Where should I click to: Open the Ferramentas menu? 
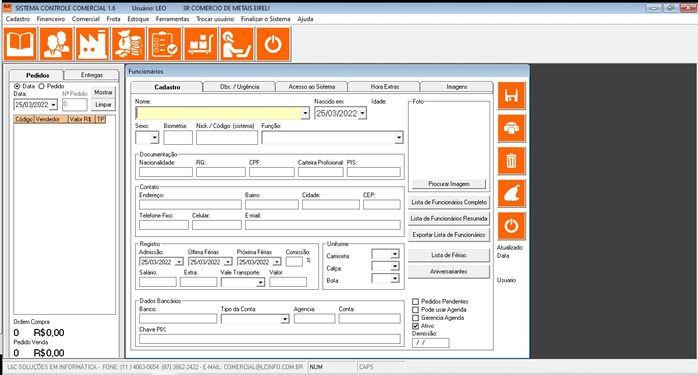(x=172, y=19)
